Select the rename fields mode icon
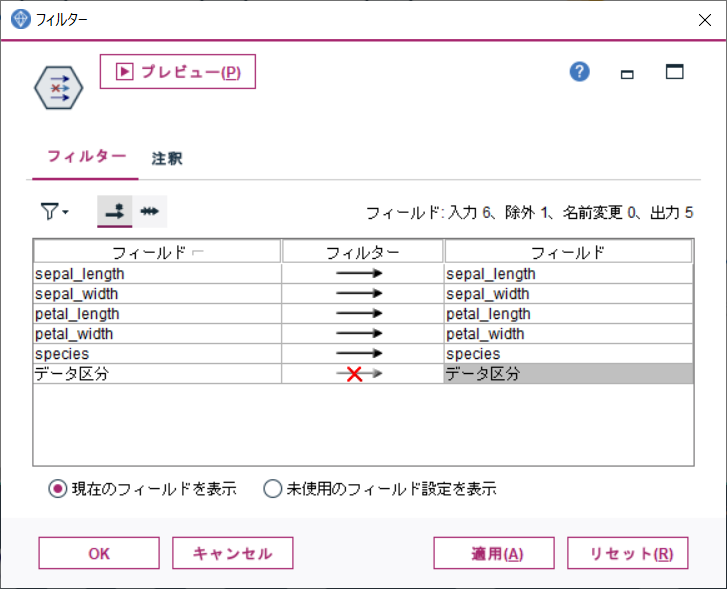727x589 pixels. click(x=149, y=211)
